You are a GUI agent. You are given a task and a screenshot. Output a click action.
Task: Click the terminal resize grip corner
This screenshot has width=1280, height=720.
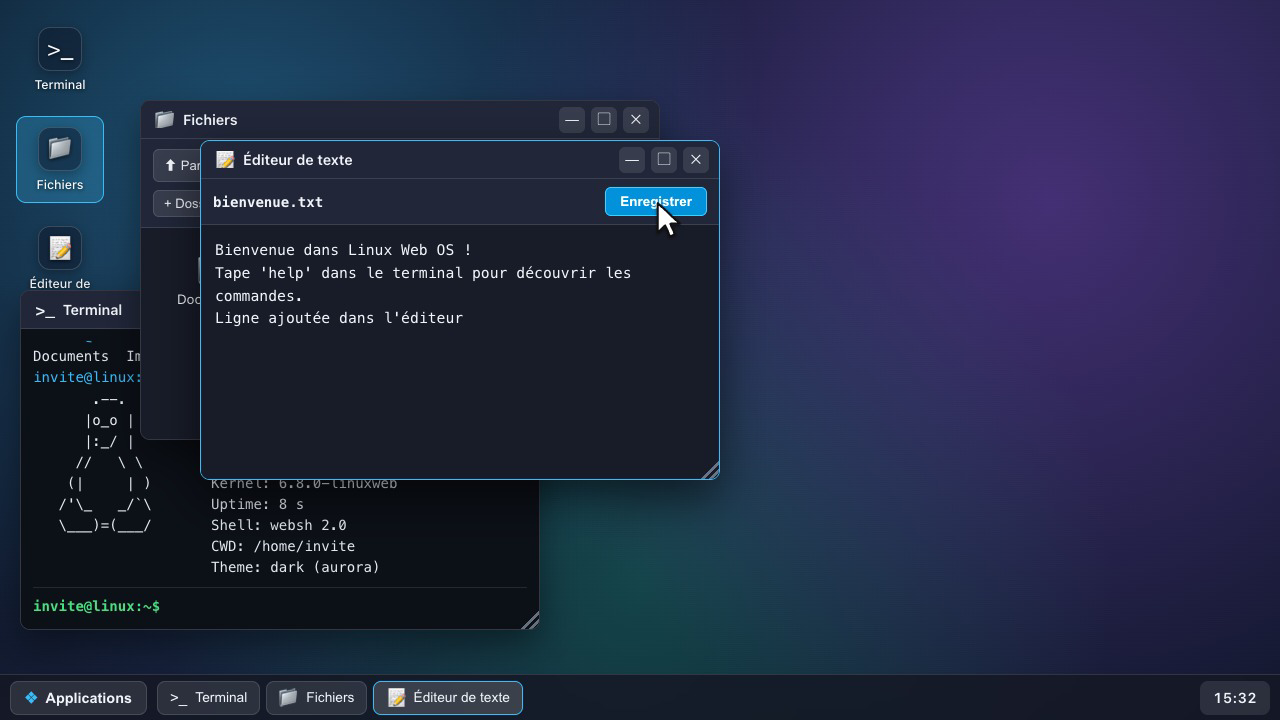click(530, 620)
